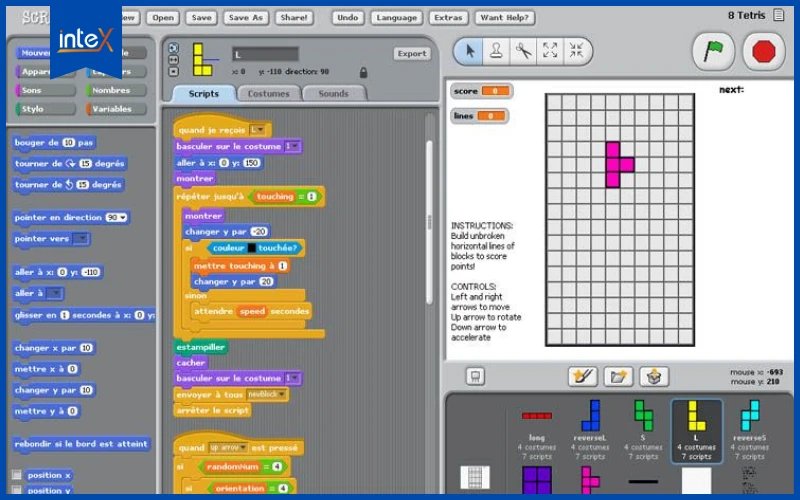Click the scripts area vertical scrollbar
This screenshot has height=500, width=800.
coord(429,222)
